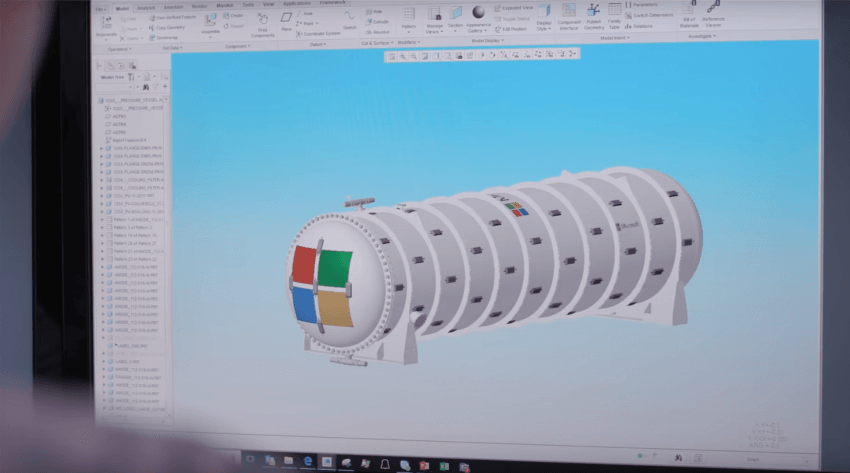
Task: Click Zoom In on graphics toolbar
Action: (402, 56)
